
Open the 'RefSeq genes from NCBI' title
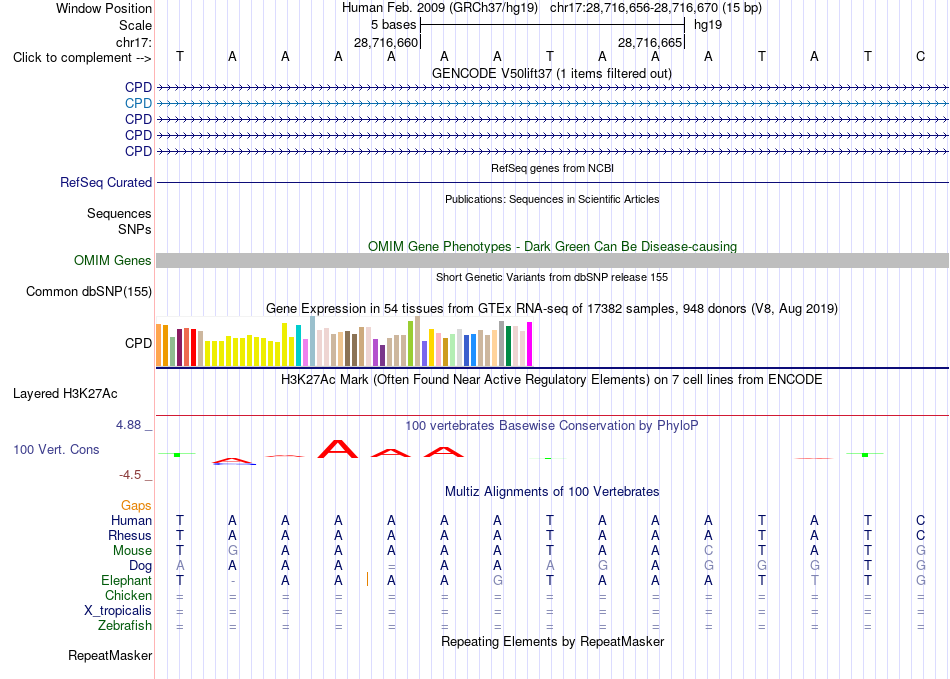(x=552, y=168)
